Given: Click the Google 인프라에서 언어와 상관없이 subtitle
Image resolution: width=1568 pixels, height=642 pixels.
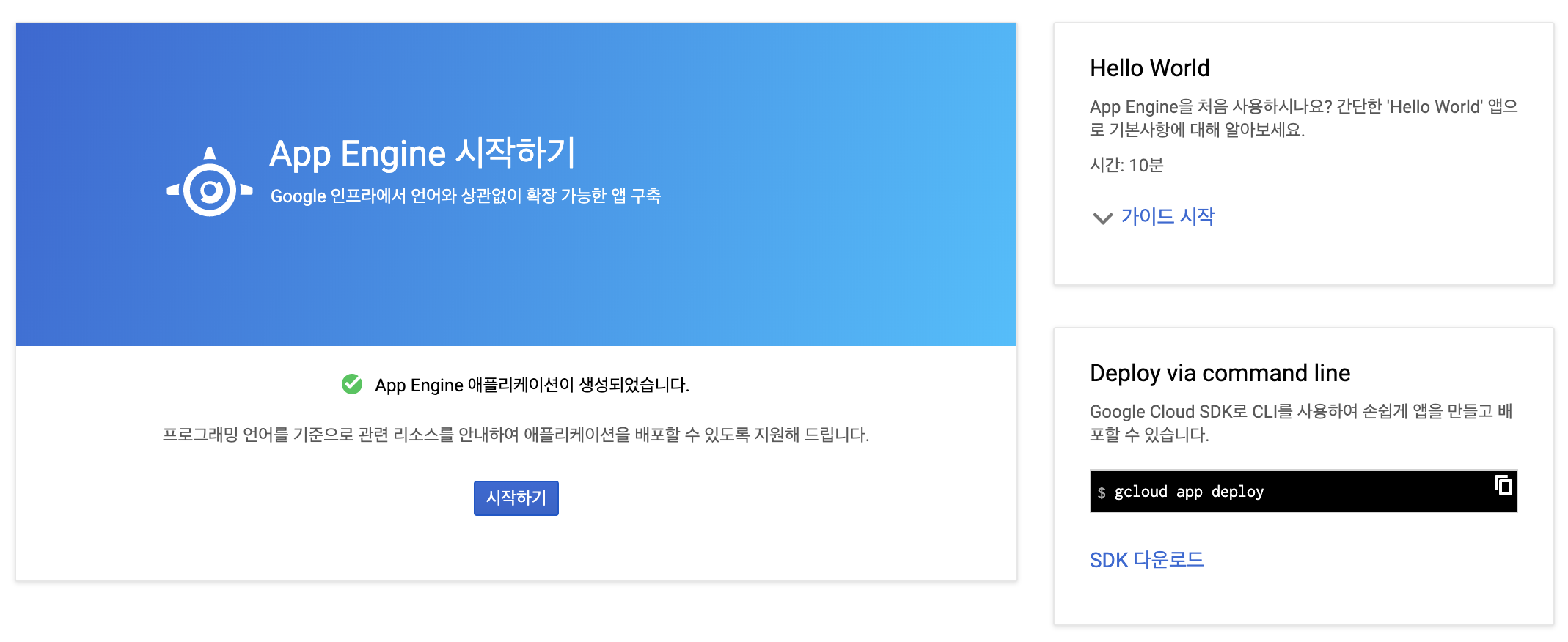Looking at the screenshot, I should point(466,196).
